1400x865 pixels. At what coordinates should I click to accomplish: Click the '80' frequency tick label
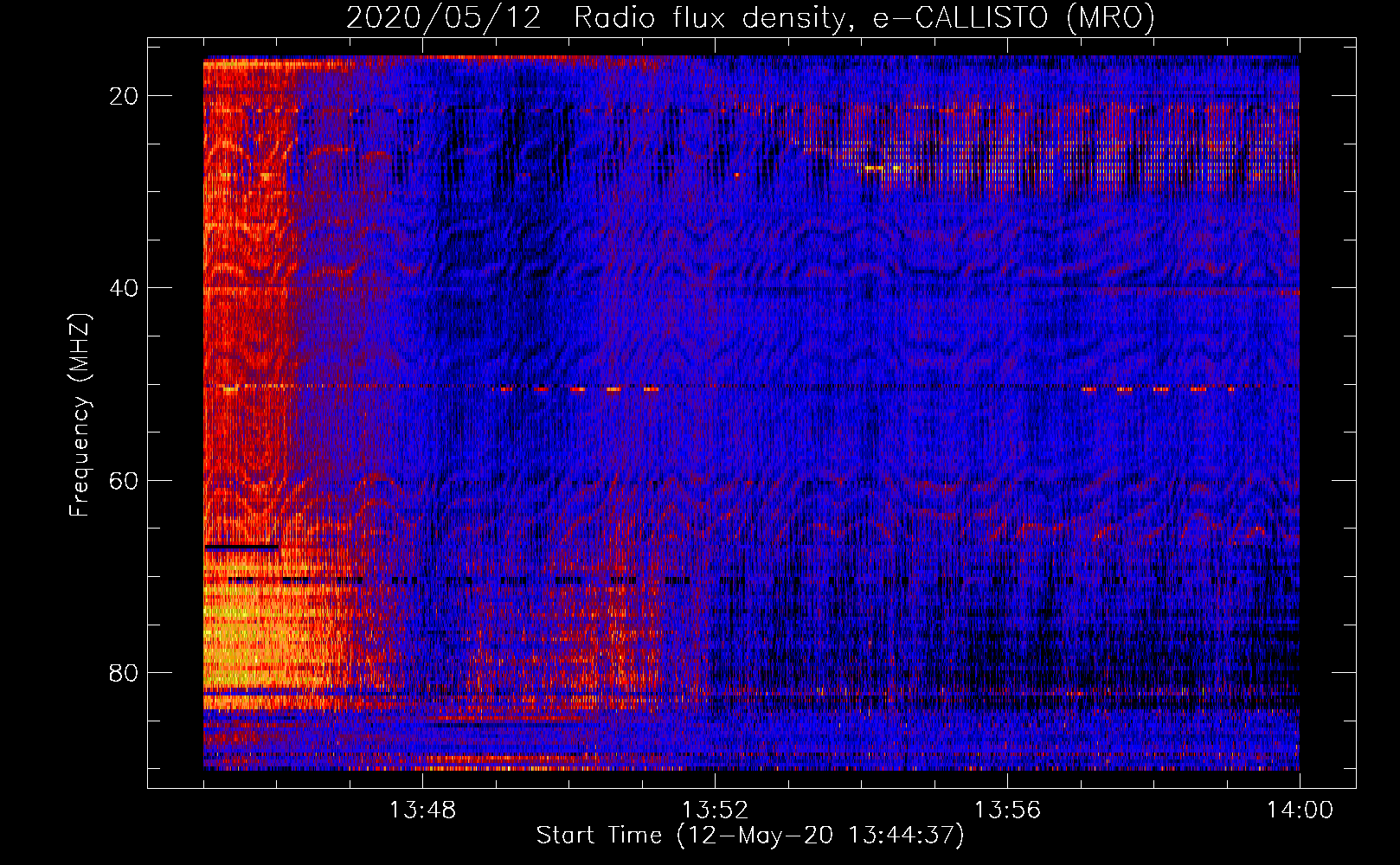click(125, 672)
